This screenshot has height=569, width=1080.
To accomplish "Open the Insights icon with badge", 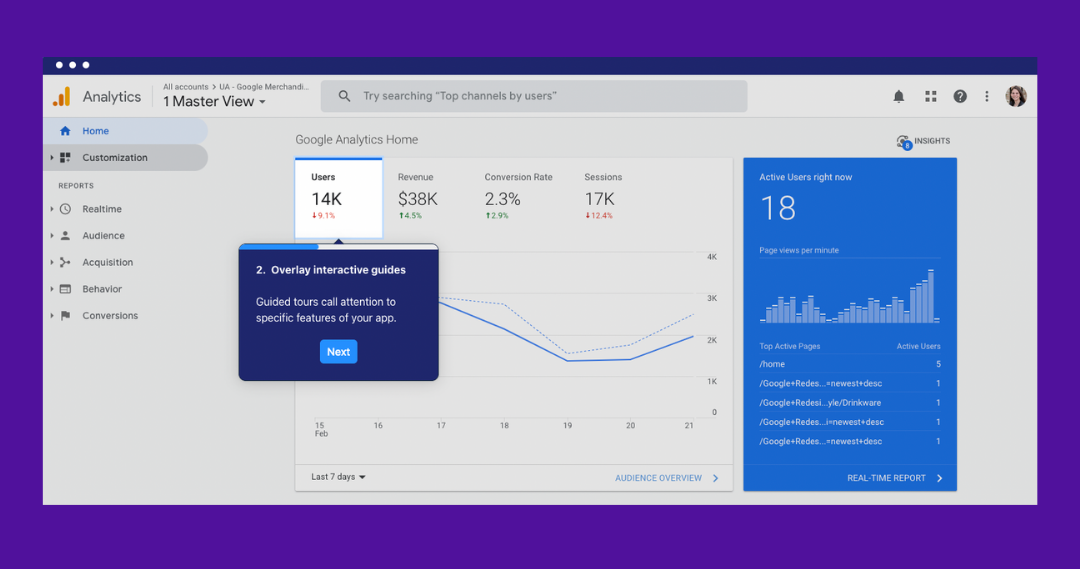I will click(x=903, y=142).
